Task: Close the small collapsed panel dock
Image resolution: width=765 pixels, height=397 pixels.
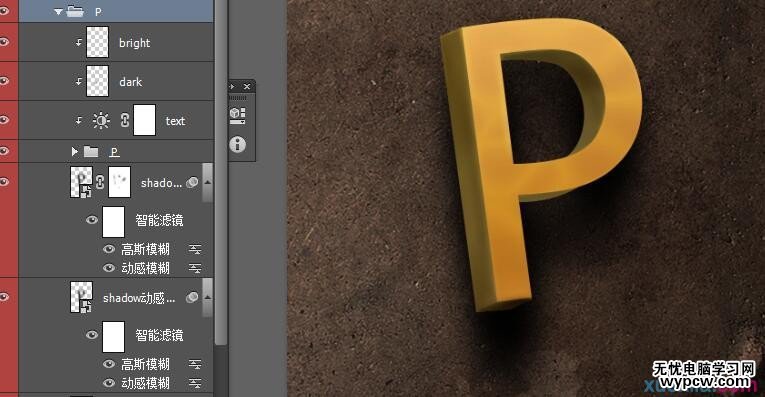Action: [x=247, y=86]
